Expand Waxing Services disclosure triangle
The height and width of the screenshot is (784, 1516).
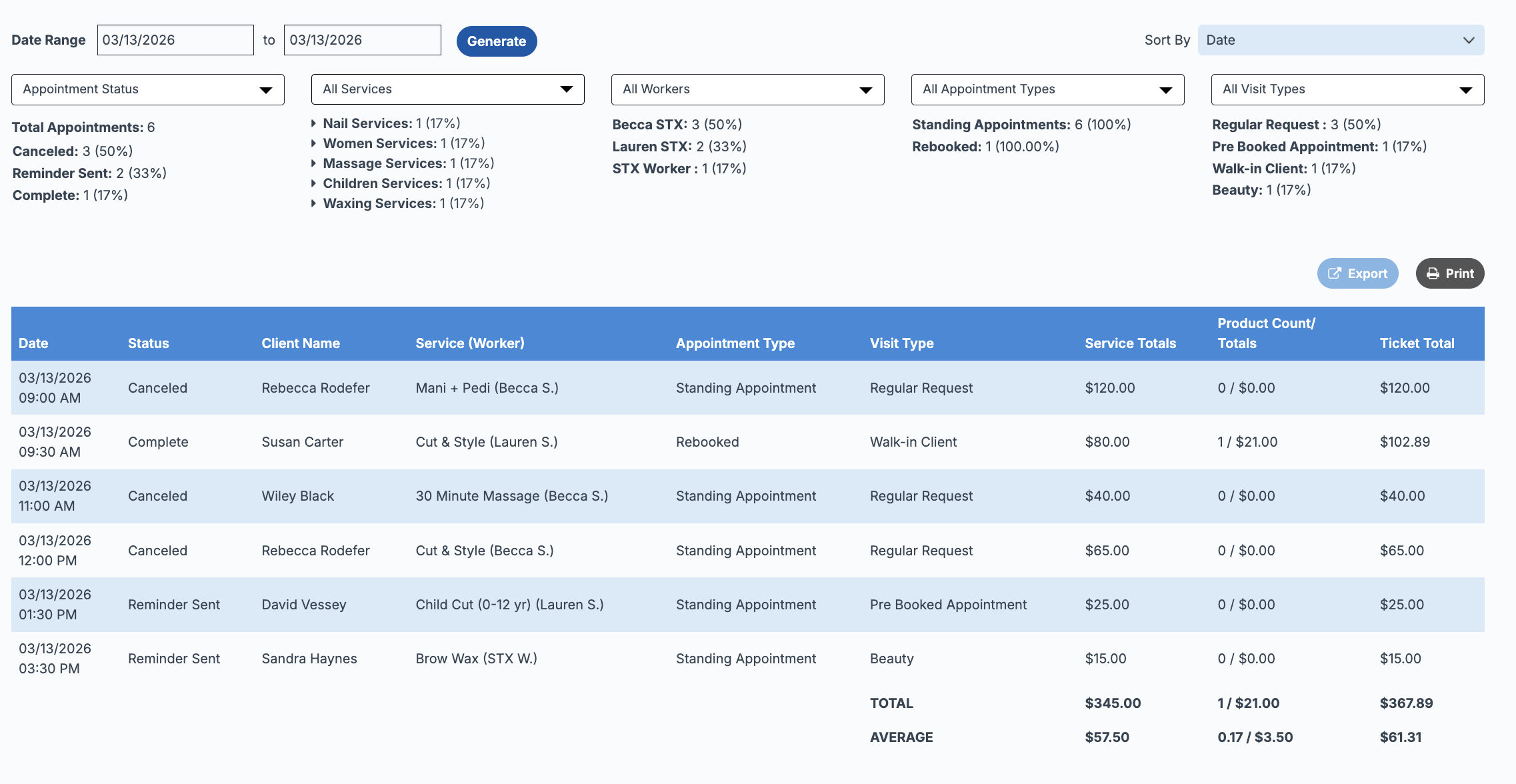313,203
